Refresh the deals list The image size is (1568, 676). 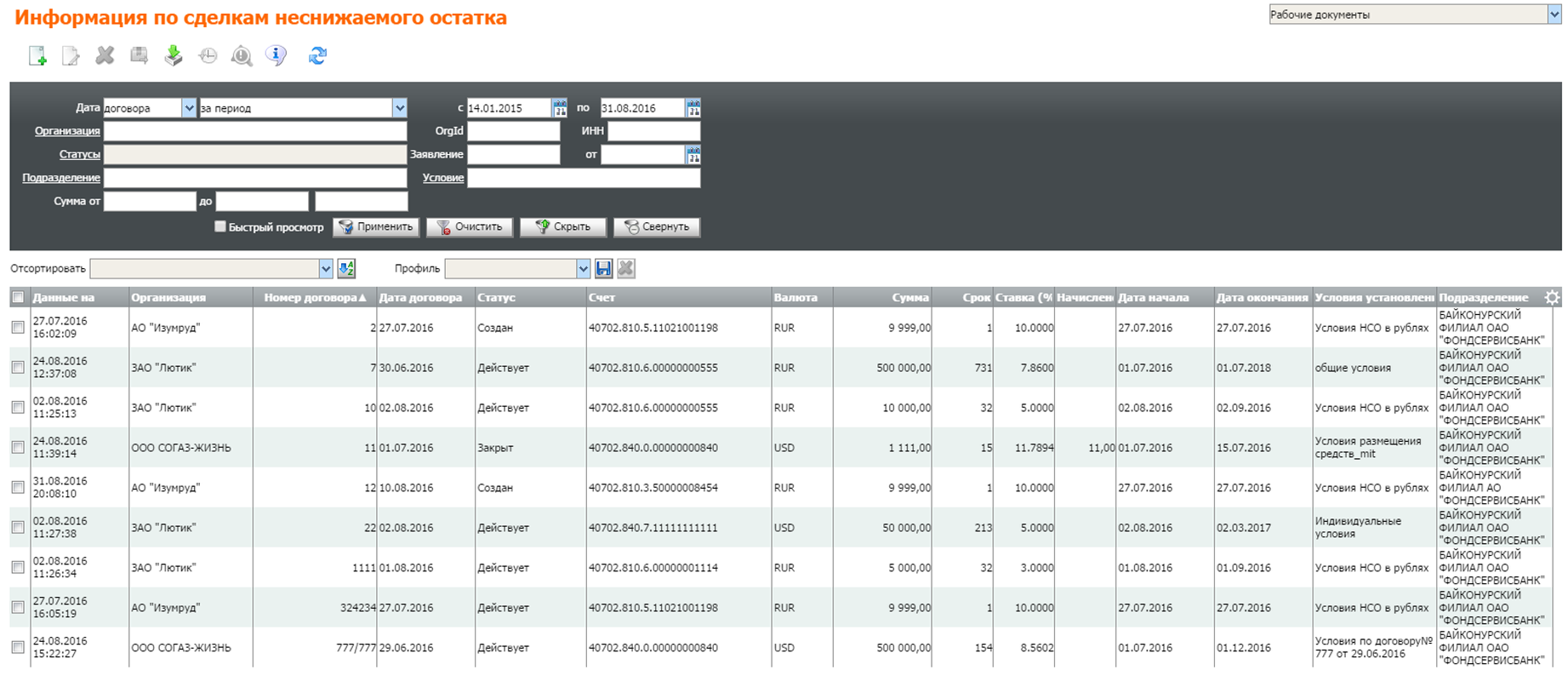click(317, 55)
